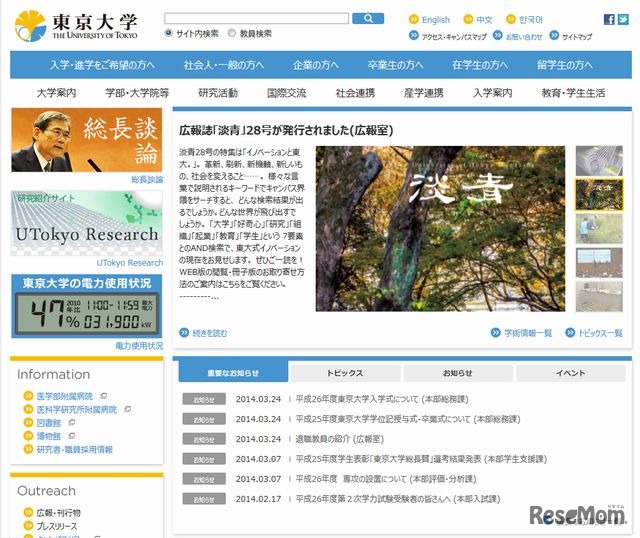
Task: Select the first building slideshow thumbnail
Action: pyautogui.click(x=599, y=161)
